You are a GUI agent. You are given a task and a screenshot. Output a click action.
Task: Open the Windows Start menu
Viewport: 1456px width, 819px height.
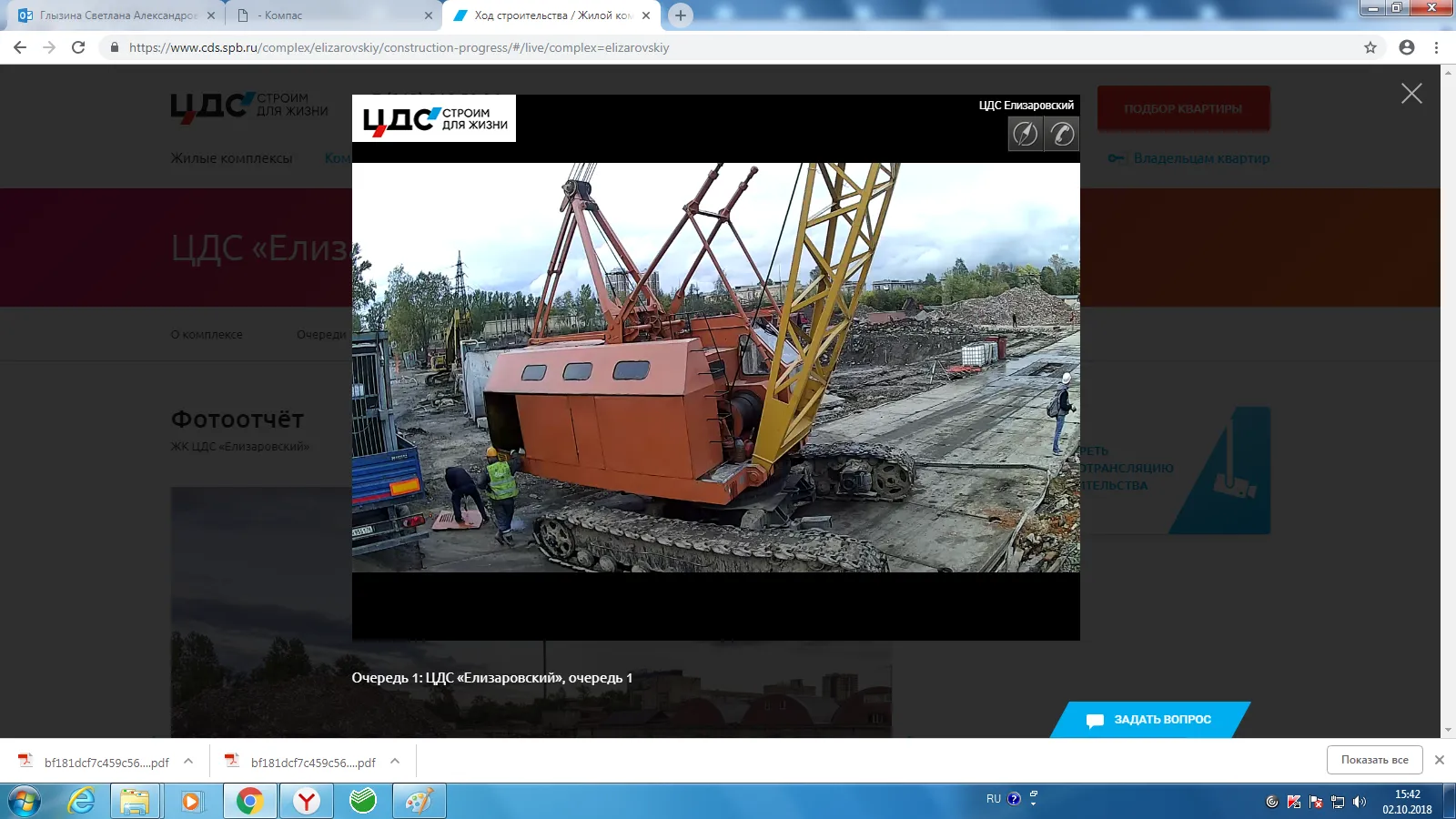tap(25, 802)
